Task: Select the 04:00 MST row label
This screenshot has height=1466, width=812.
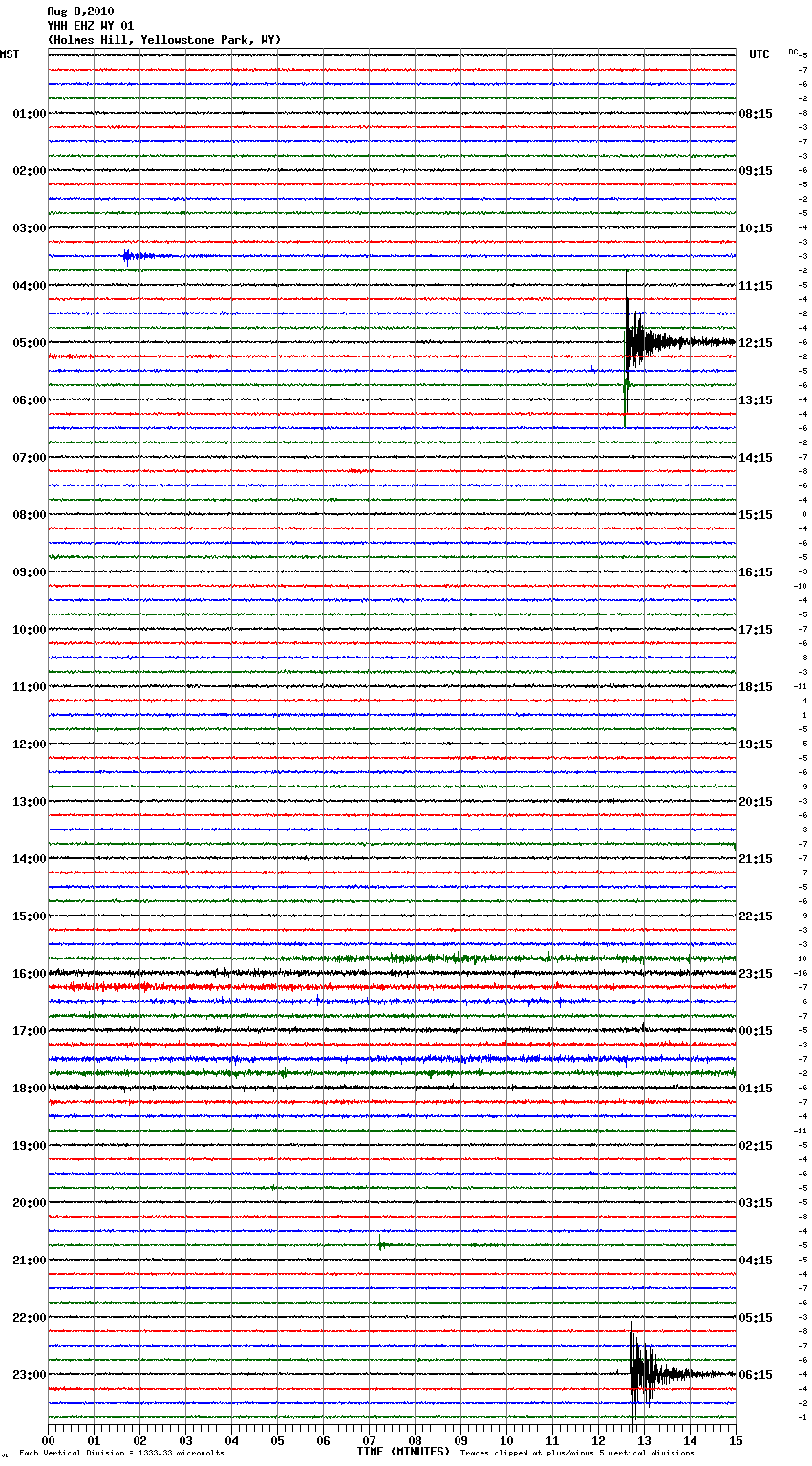Action: pos(30,286)
